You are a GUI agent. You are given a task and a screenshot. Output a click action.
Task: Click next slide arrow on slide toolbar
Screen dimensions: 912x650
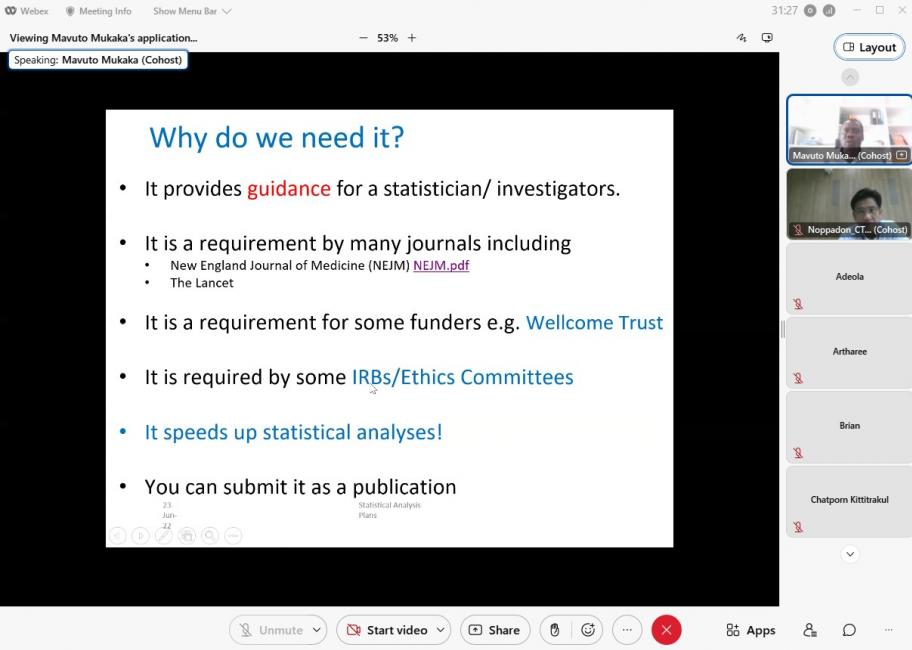(140, 535)
